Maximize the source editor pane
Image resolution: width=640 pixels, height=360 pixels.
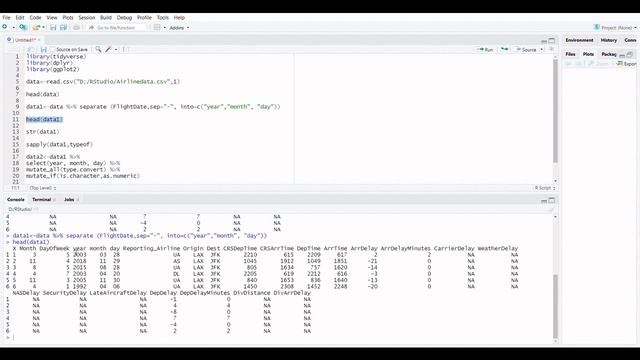coord(552,40)
